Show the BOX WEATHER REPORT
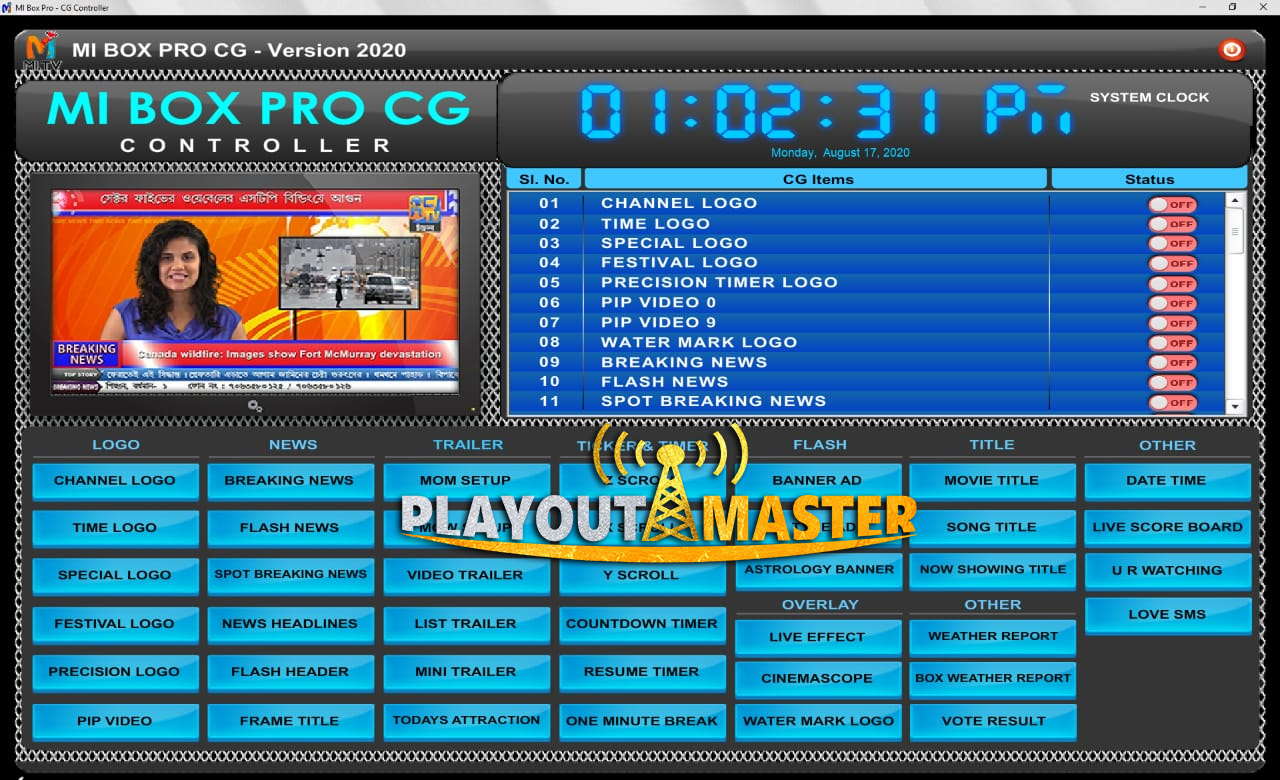The image size is (1280, 780). point(992,678)
